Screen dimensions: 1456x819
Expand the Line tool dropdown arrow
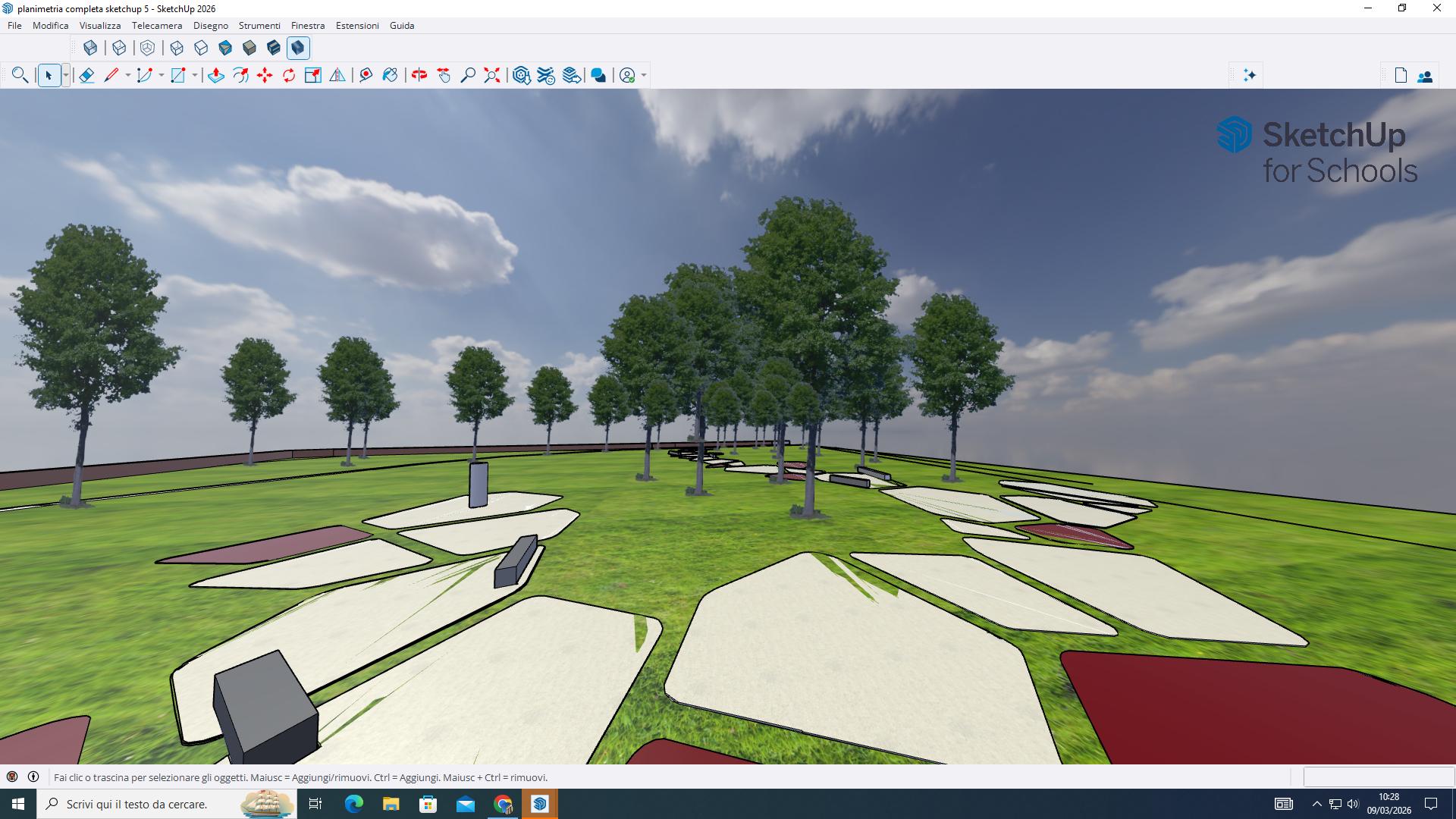coord(127,75)
